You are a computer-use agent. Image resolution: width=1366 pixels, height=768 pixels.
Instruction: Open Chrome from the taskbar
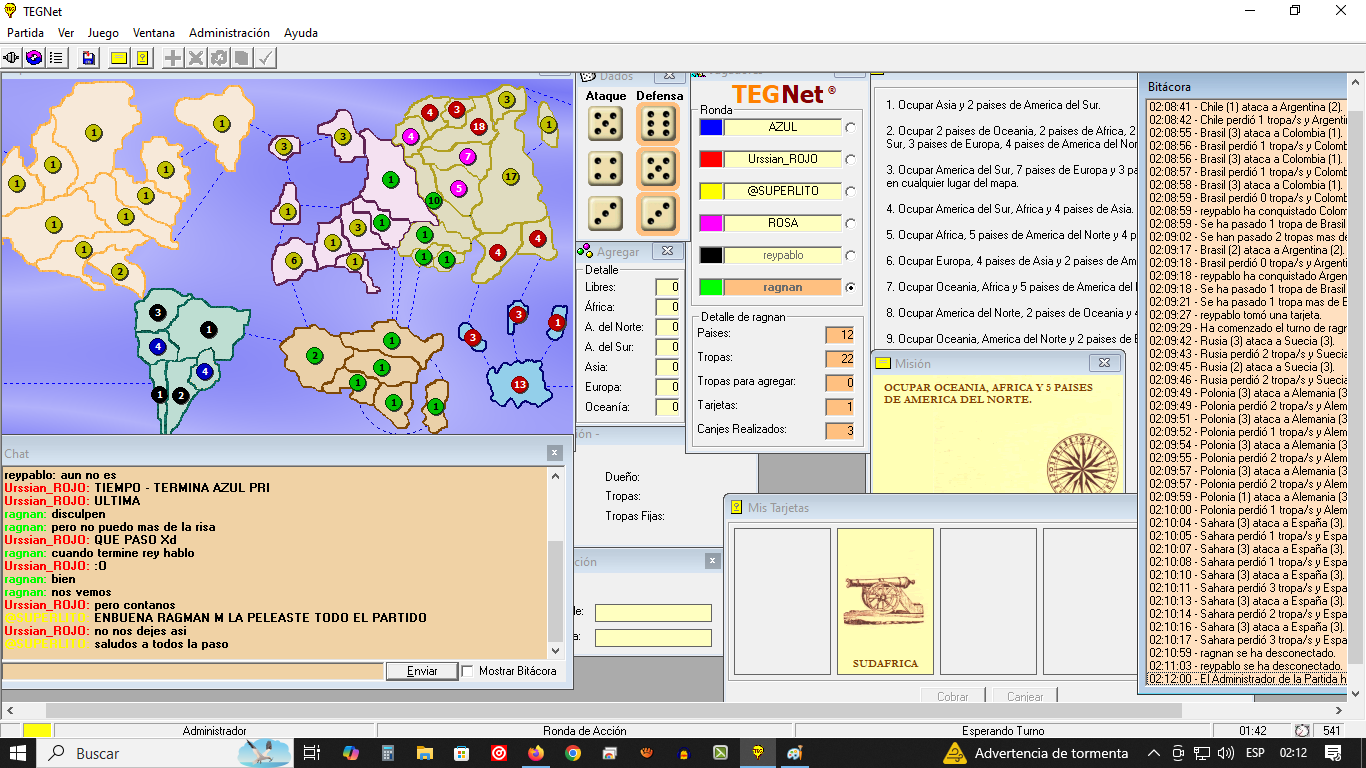pyautogui.click(x=573, y=753)
